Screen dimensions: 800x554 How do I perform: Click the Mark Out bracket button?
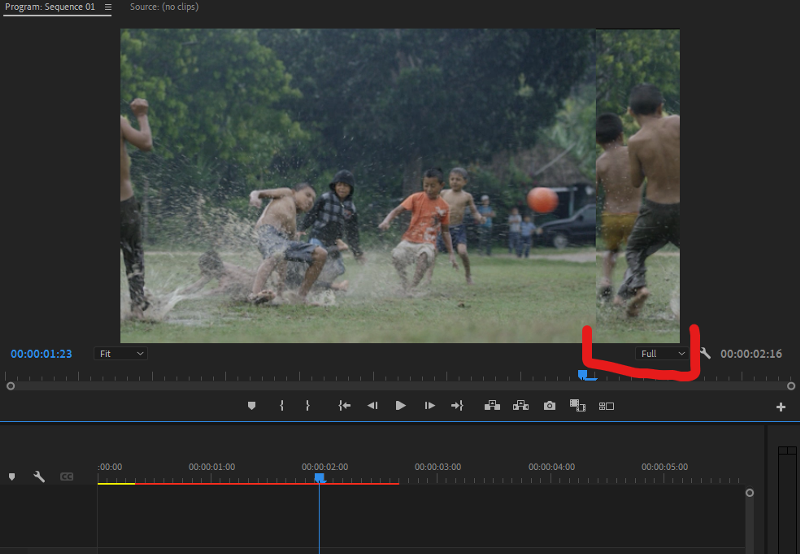pos(307,406)
